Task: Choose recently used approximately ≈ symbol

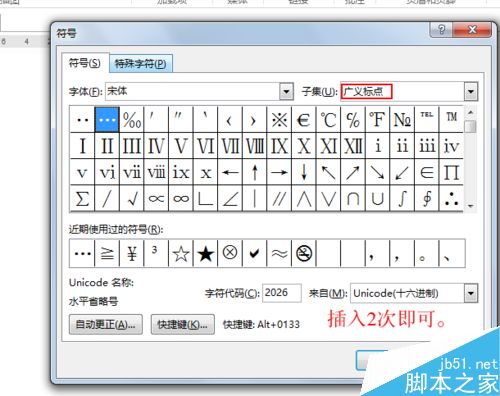Action: coord(279,253)
